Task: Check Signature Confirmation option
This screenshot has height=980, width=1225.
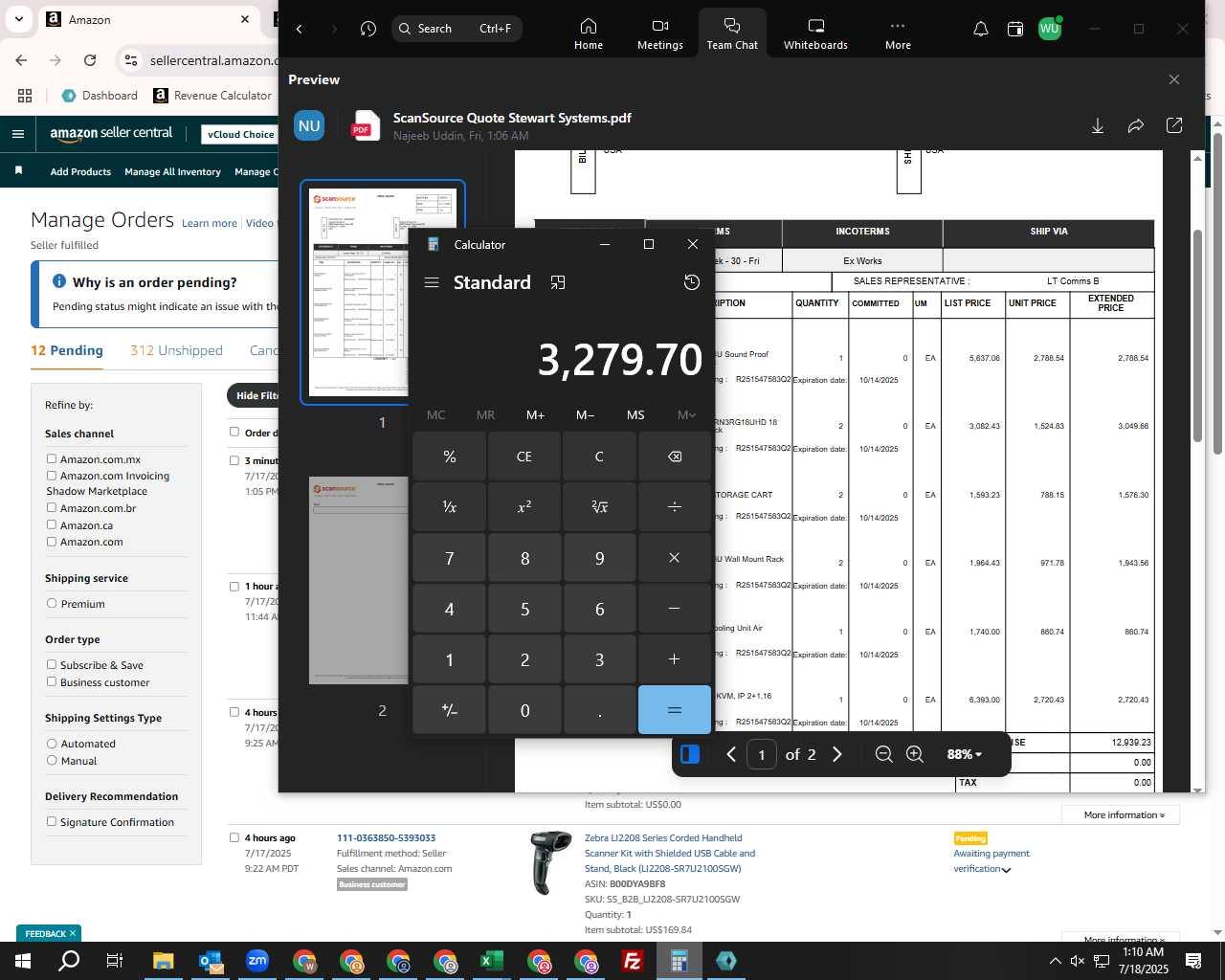Action: (x=52, y=822)
